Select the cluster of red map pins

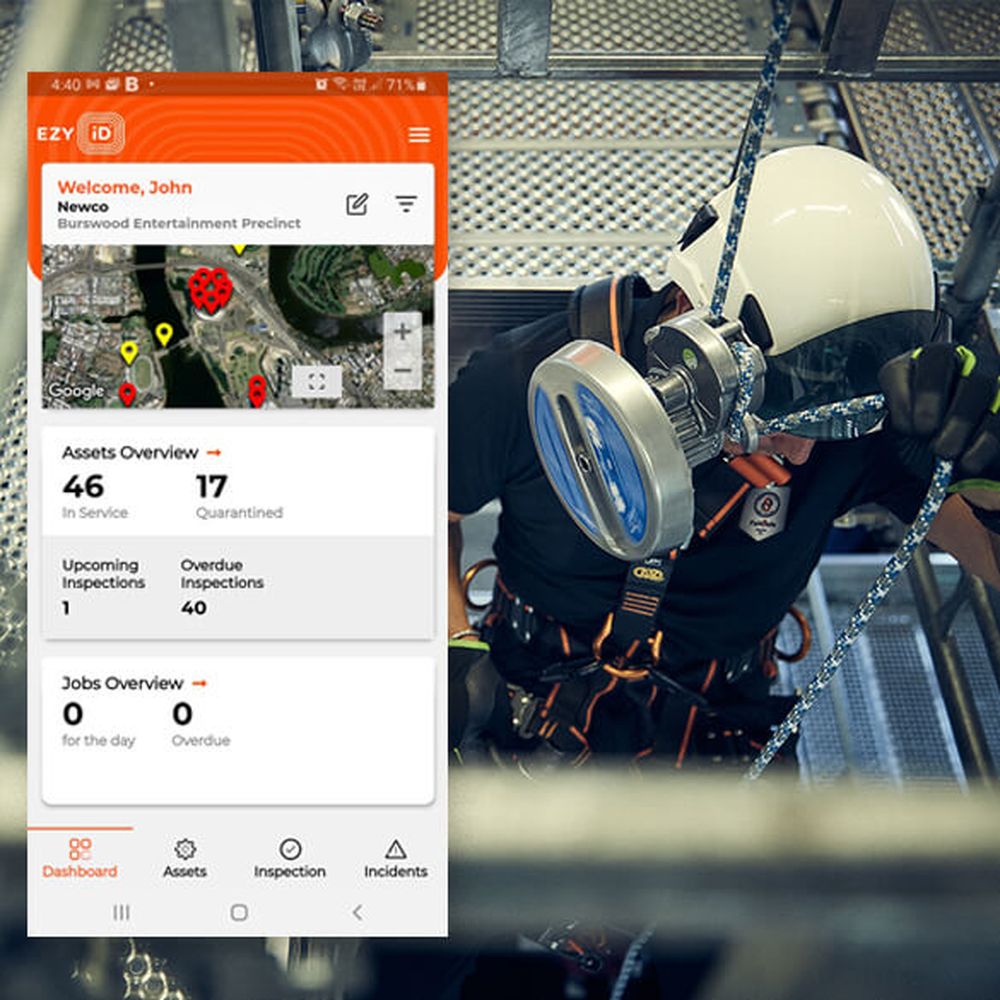[210, 289]
